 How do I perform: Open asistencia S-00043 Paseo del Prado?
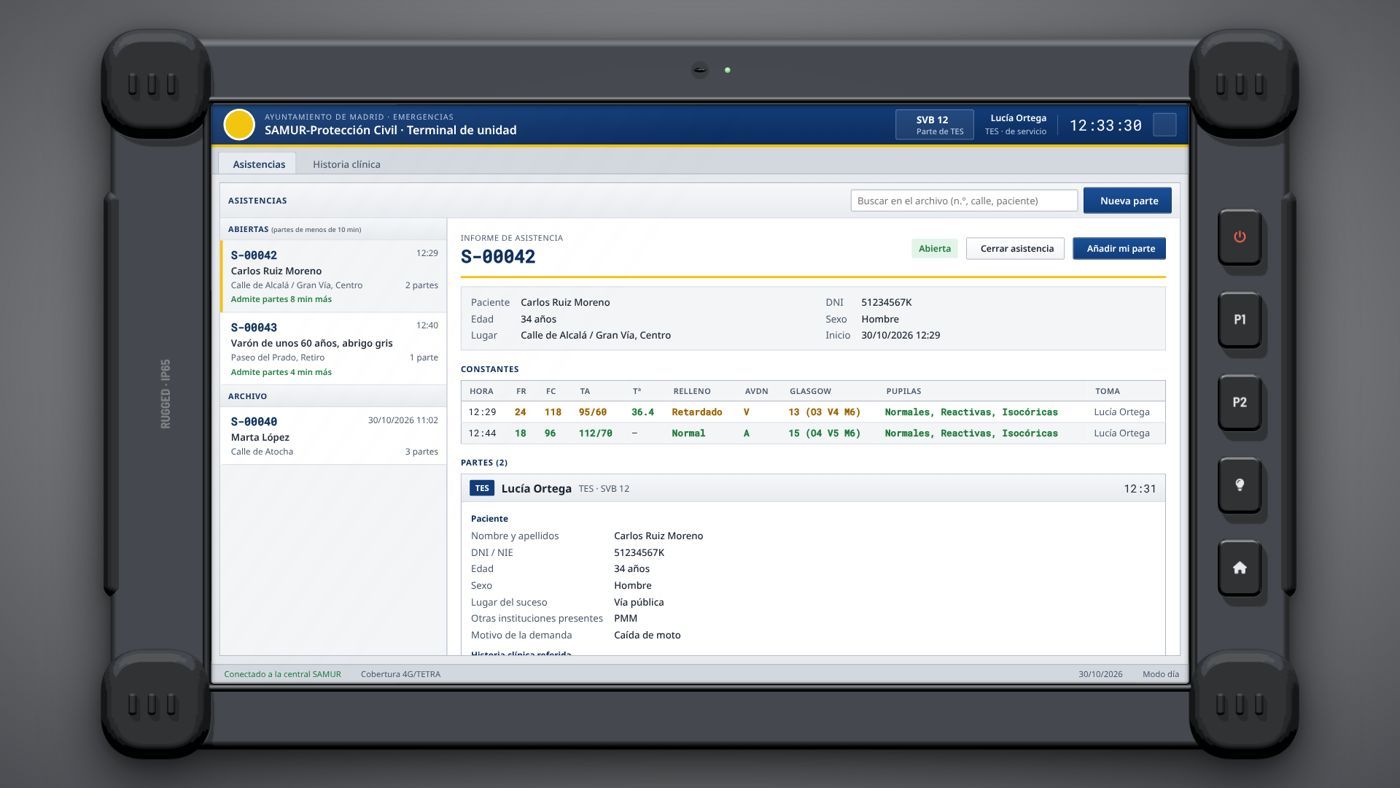[334, 349]
